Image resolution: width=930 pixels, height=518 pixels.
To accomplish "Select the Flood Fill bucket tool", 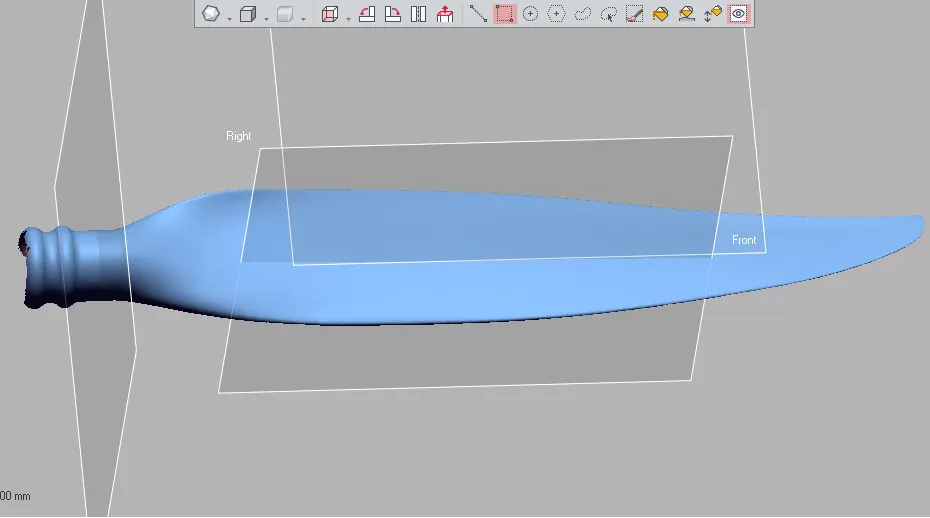I will click(x=660, y=14).
